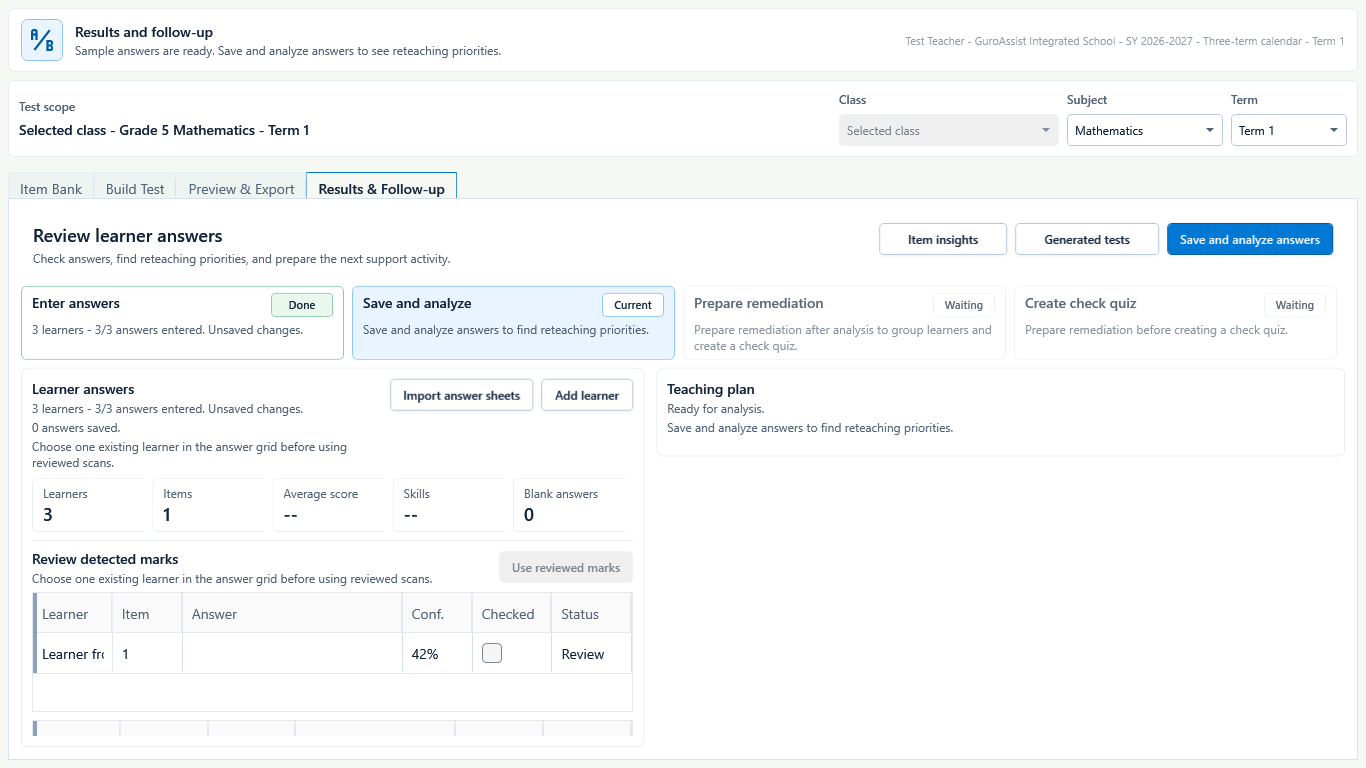
Task: Click the Item column header
Action: pos(147,614)
